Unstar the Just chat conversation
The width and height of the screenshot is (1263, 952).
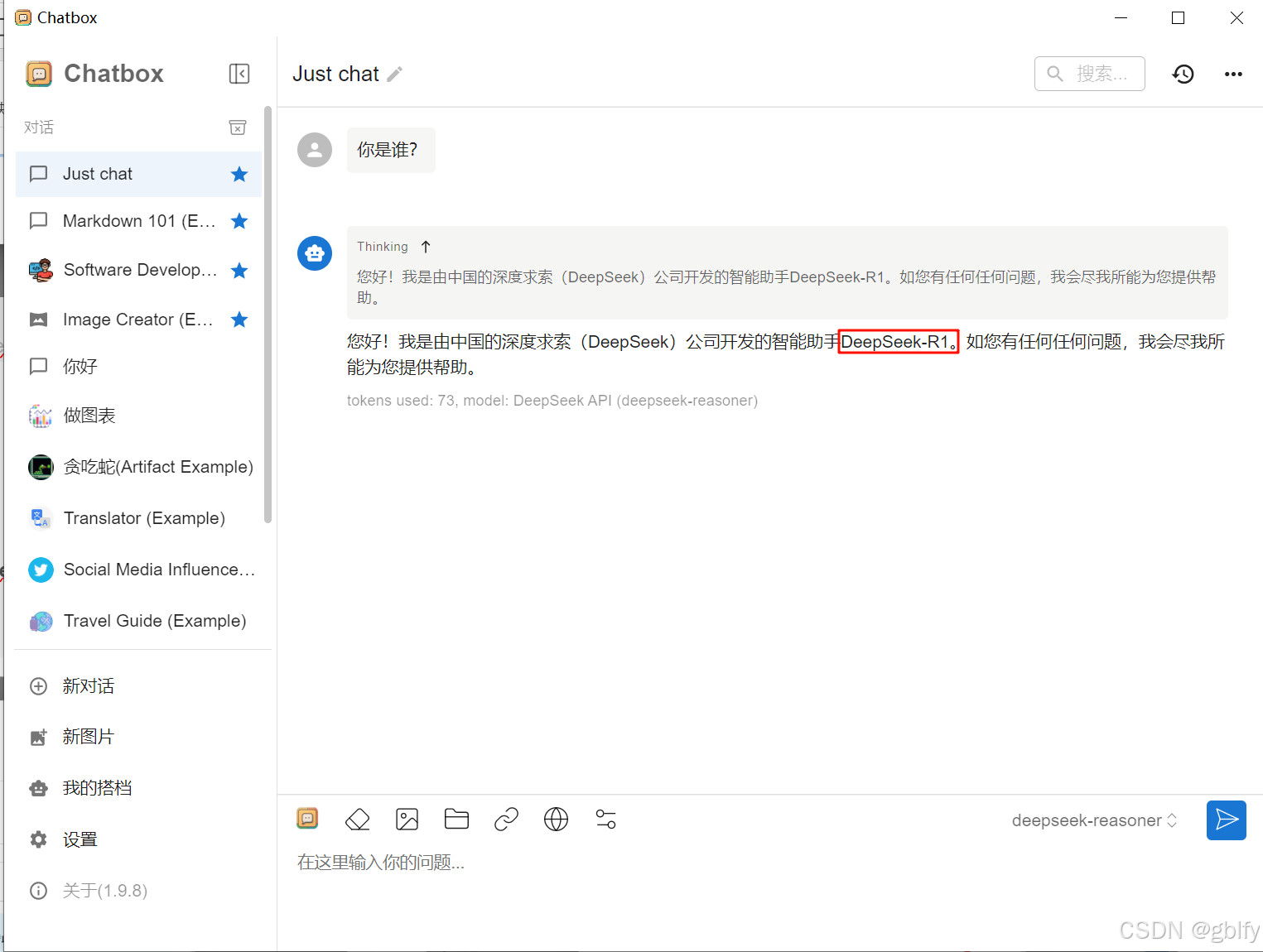[239, 174]
